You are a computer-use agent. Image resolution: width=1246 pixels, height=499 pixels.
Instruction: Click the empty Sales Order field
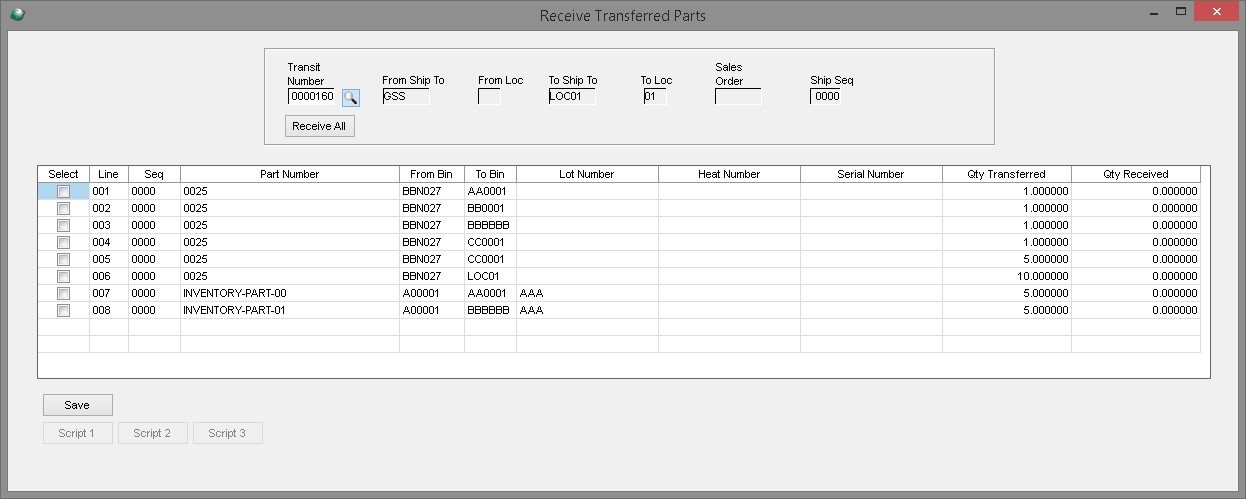click(x=738, y=97)
